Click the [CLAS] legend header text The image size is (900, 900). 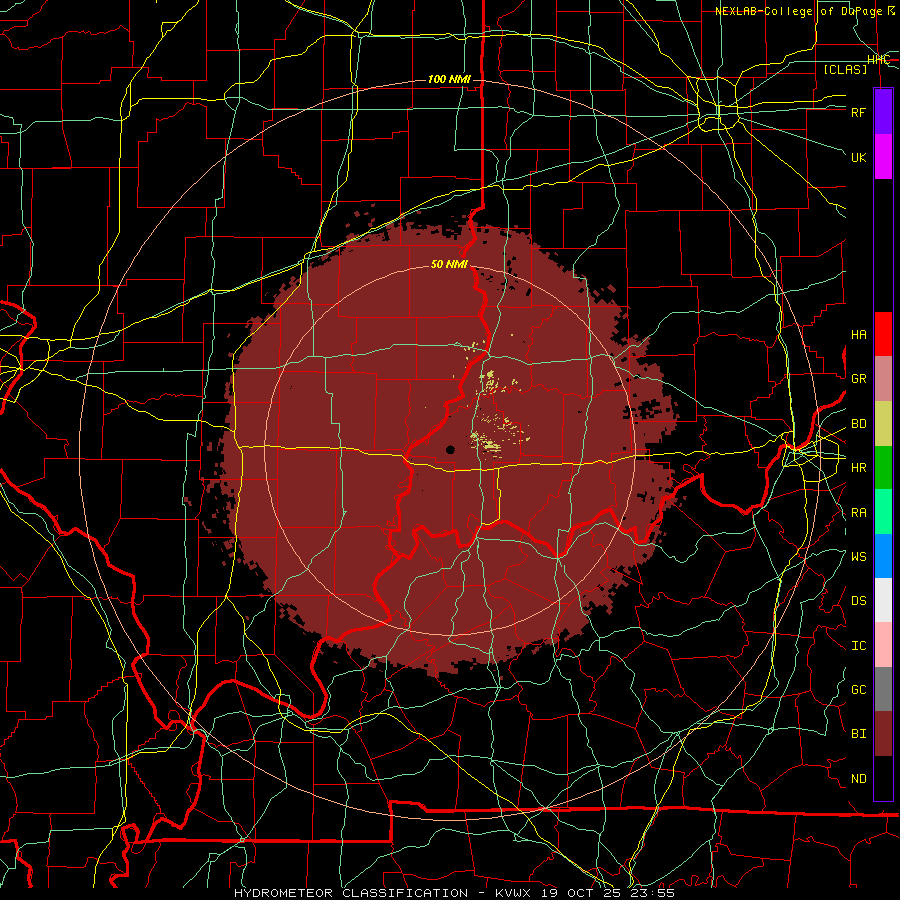(845, 69)
